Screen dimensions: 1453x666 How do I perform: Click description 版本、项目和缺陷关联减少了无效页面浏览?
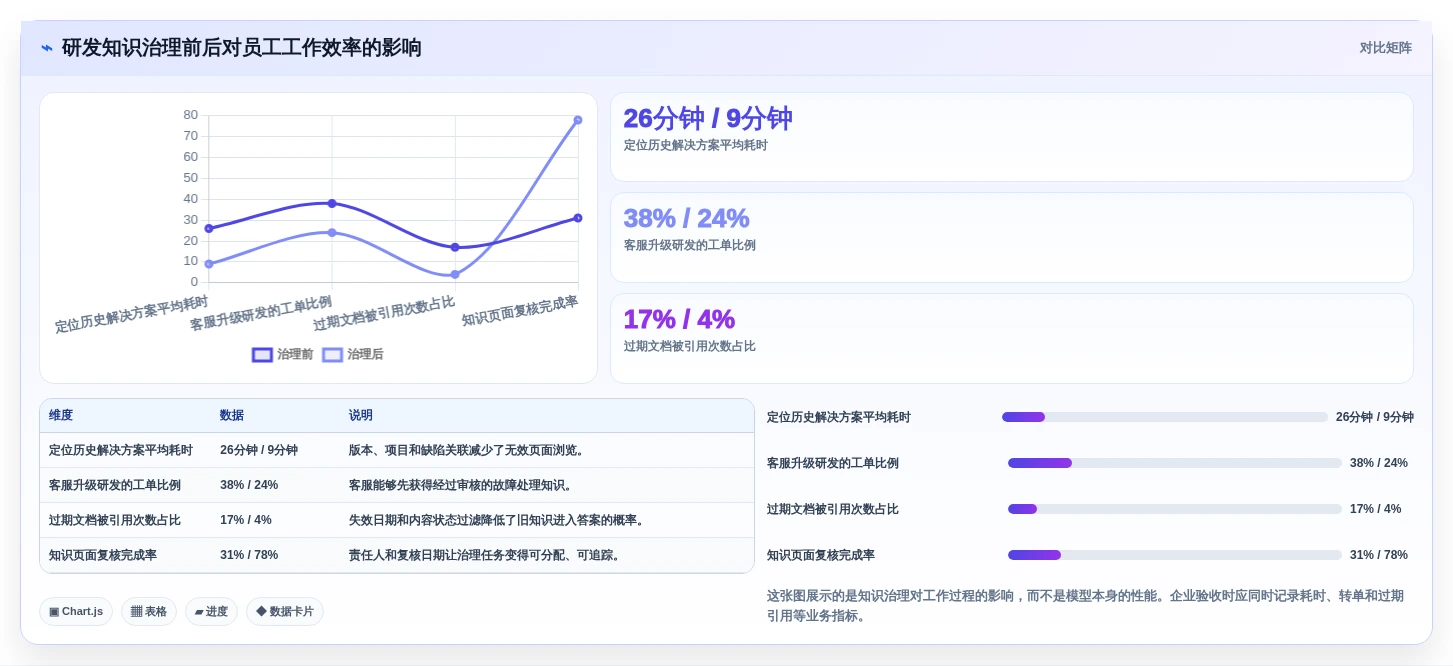pyautogui.click(x=469, y=450)
